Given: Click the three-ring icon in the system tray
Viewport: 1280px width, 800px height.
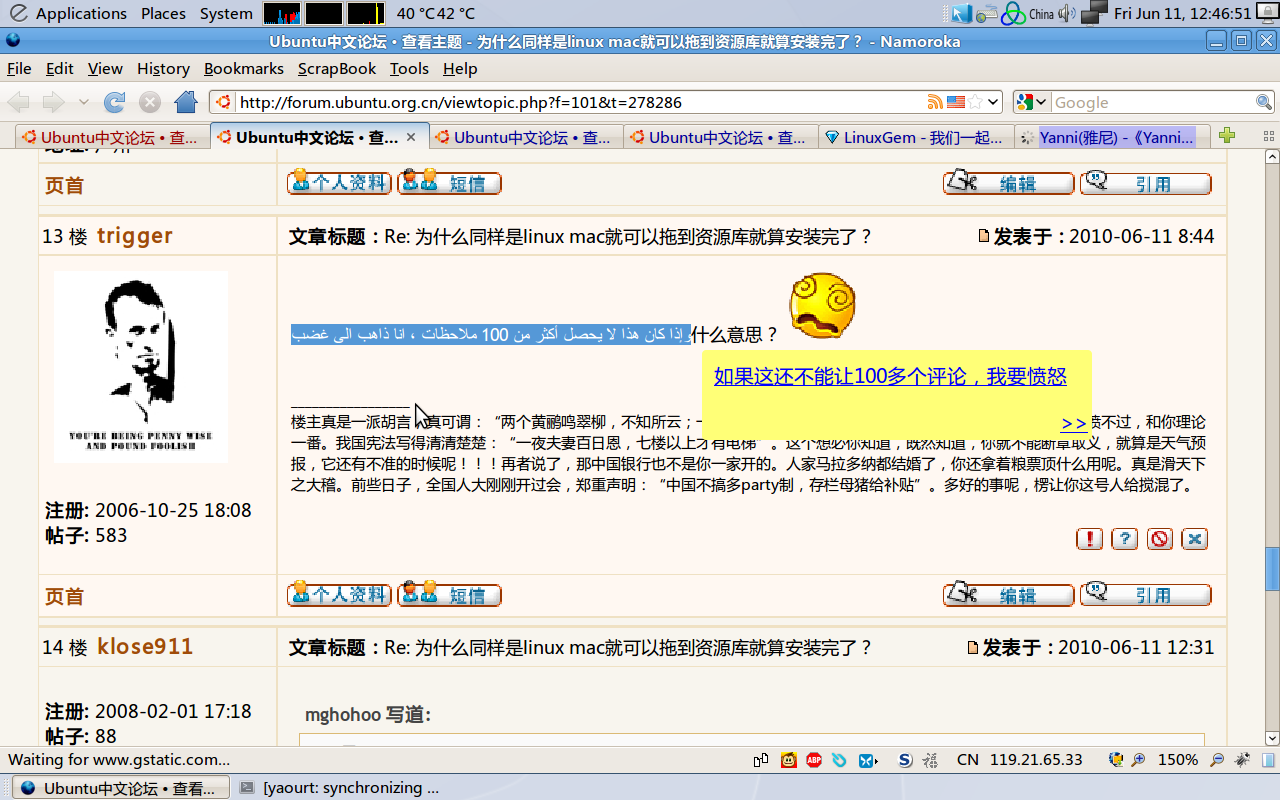Looking at the screenshot, I should (x=1014, y=14).
